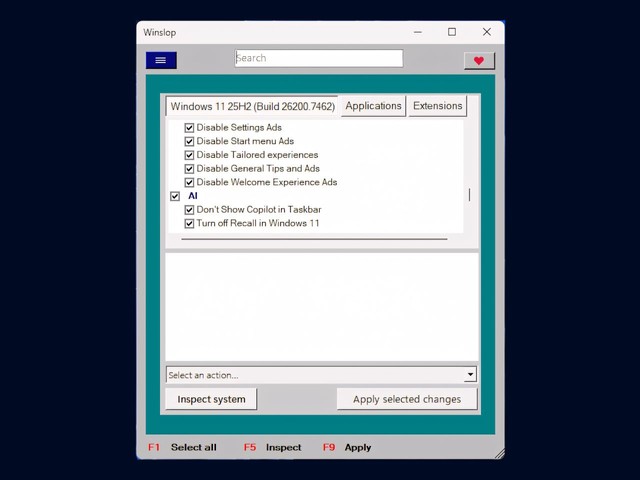Select the Turn off Recall in Windows 11 text
Viewport: 640px width, 480px height.
(x=258, y=223)
